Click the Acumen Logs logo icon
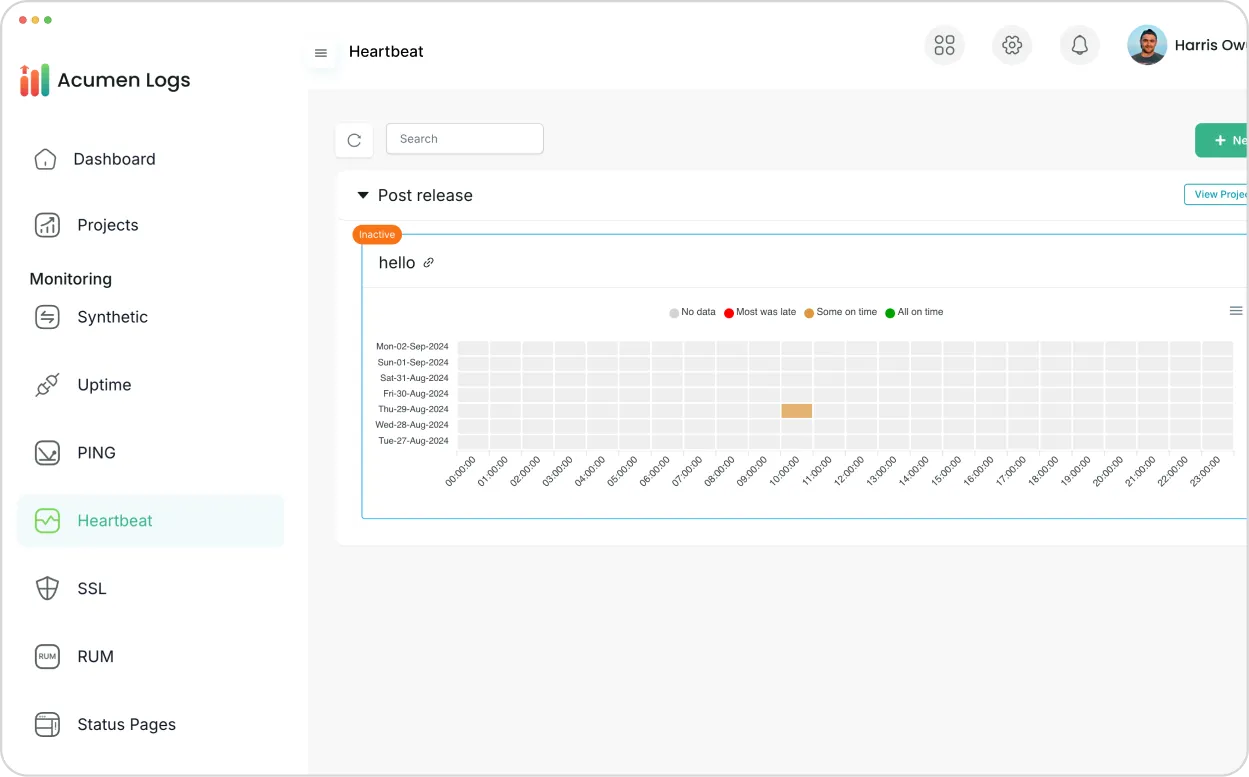 [34, 80]
